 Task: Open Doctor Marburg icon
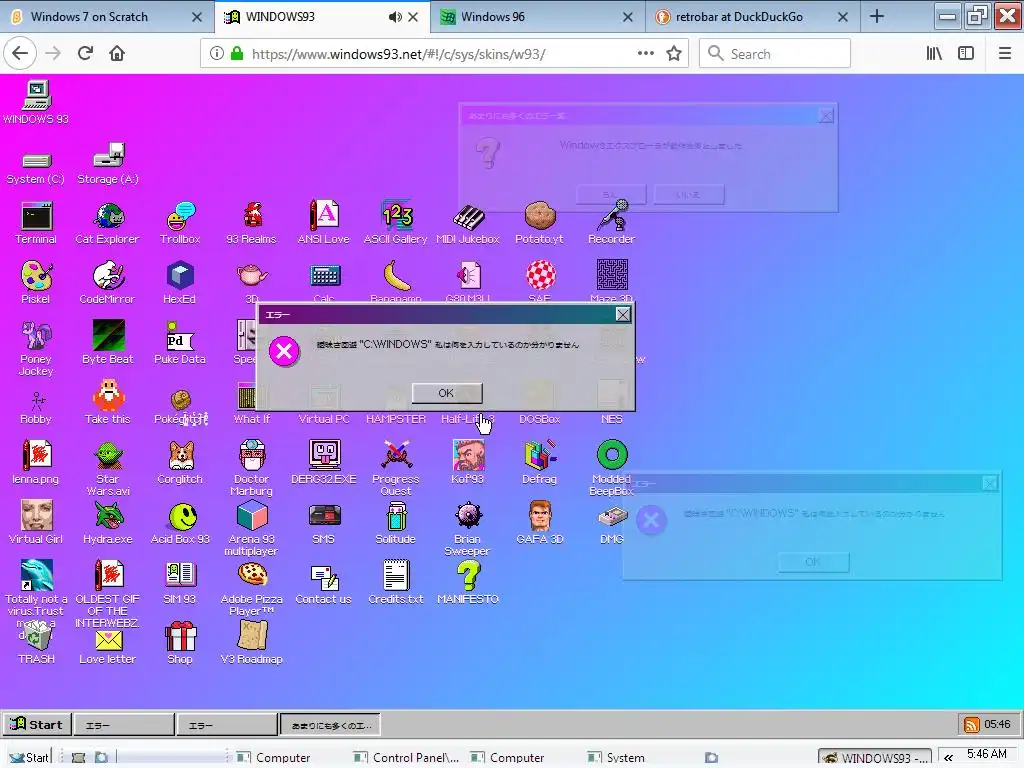pyautogui.click(x=252, y=468)
